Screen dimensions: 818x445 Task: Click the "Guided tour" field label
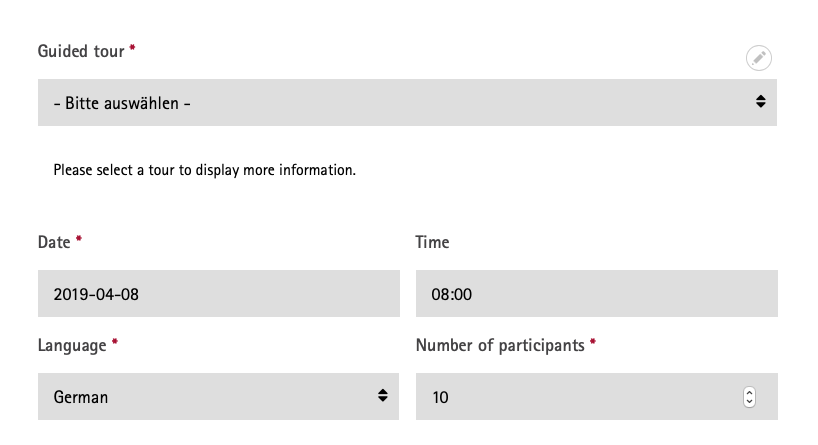coord(81,50)
